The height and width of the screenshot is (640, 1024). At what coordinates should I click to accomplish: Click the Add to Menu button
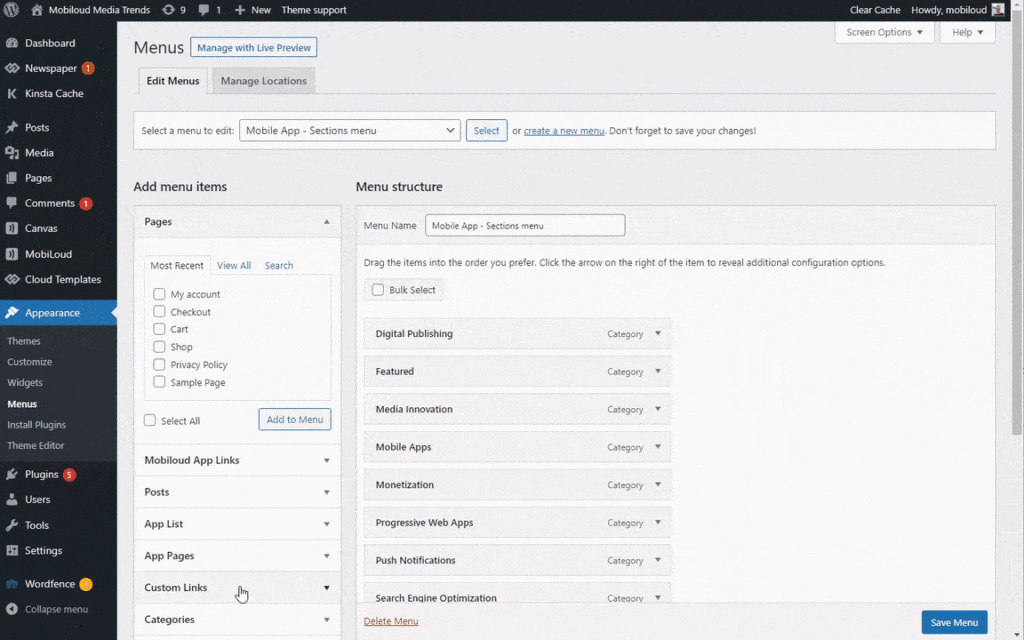295,419
